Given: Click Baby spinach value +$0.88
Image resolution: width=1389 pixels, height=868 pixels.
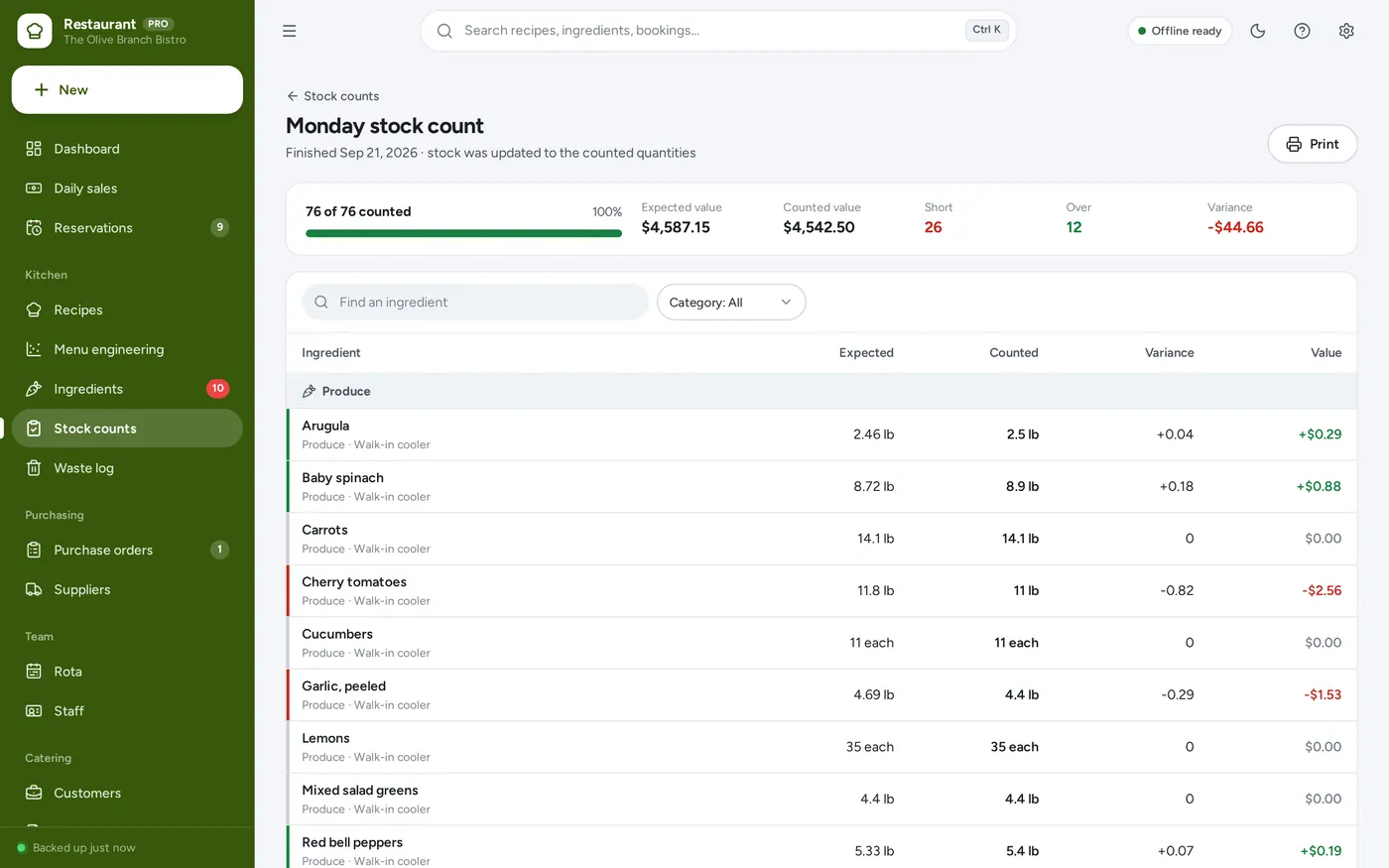Looking at the screenshot, I should click(x=1319, y=487).
